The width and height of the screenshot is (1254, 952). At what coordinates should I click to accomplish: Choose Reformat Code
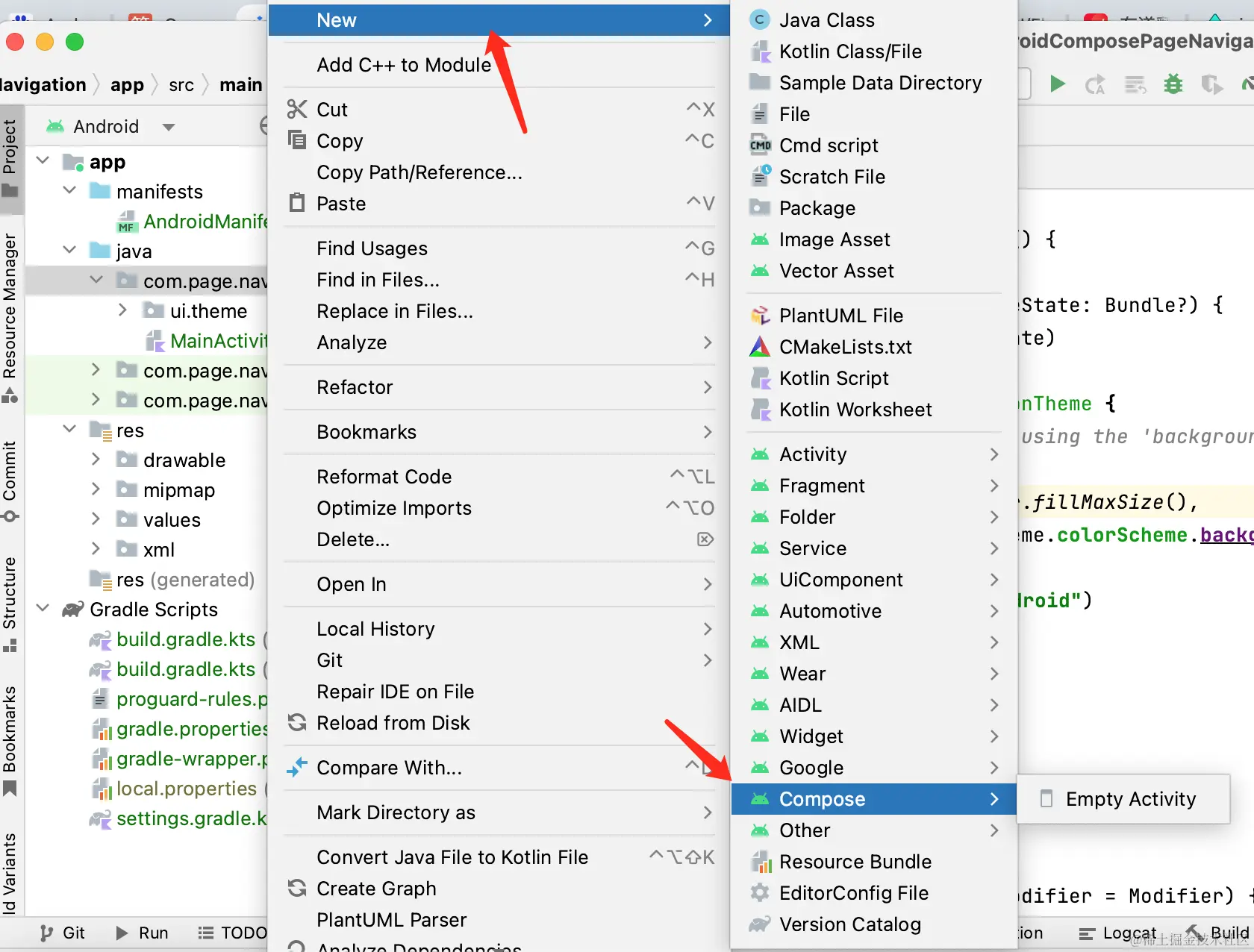tap(499, 477)
